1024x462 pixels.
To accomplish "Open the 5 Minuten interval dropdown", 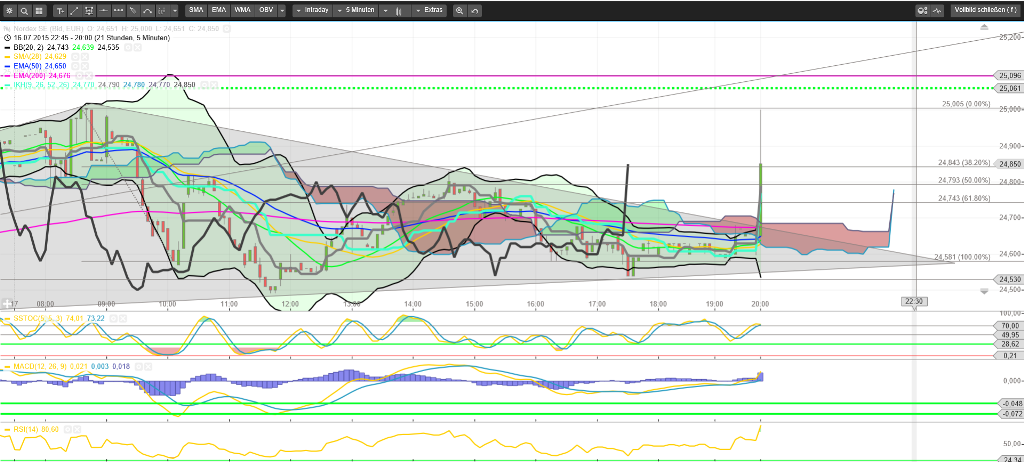I will click(x=356, y=10).
